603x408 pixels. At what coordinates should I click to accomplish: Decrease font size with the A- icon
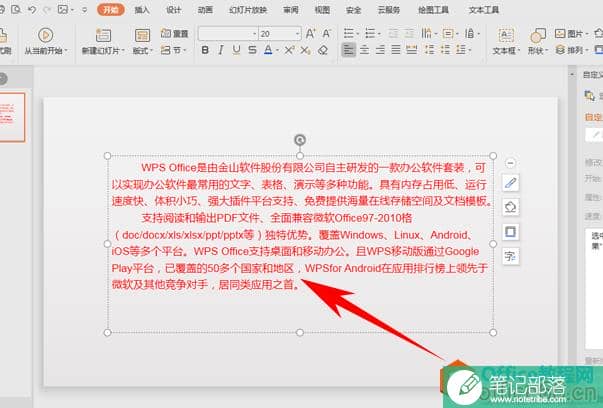point(326,34)
